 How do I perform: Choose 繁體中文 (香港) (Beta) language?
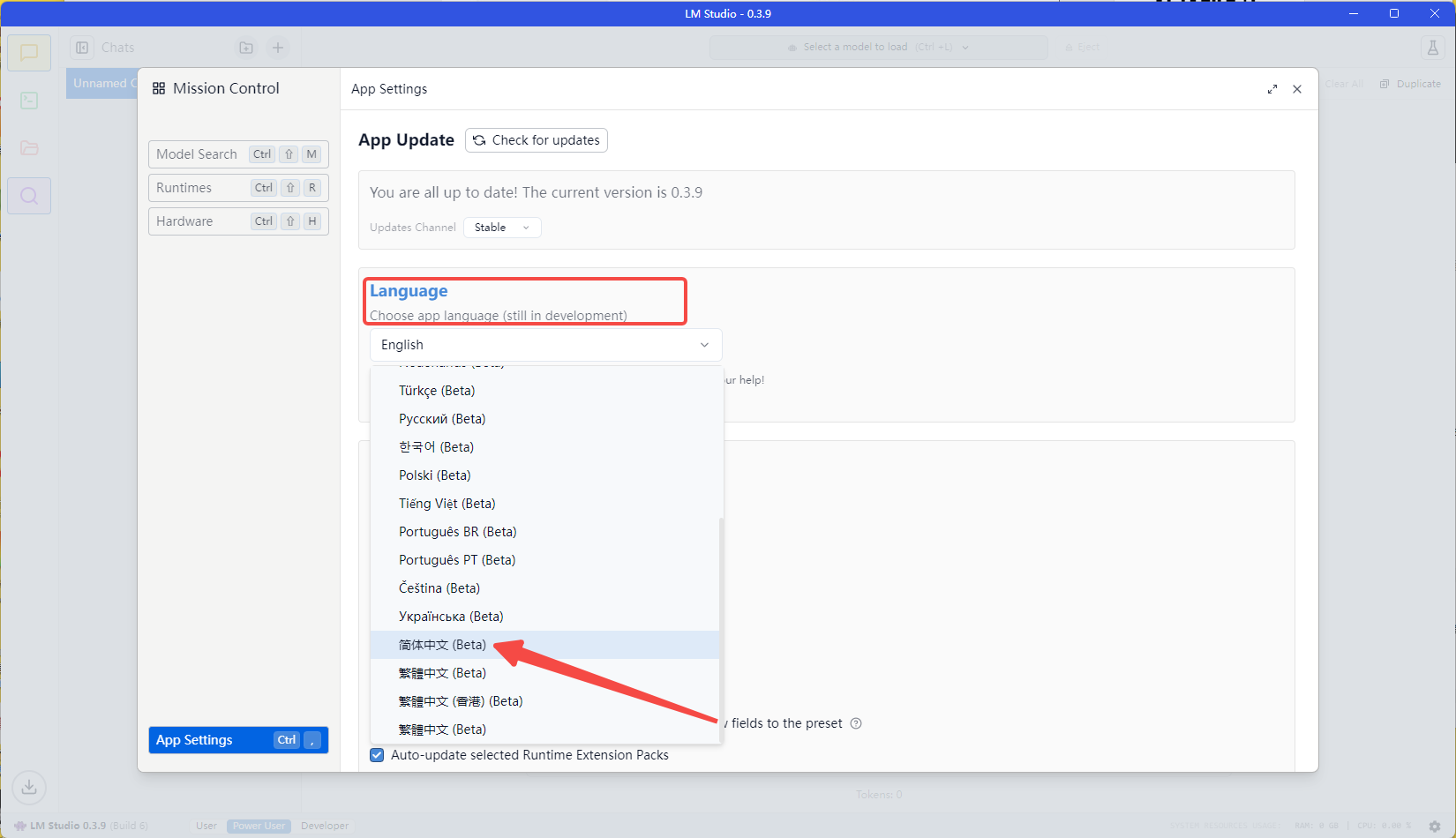pos(544,701)
